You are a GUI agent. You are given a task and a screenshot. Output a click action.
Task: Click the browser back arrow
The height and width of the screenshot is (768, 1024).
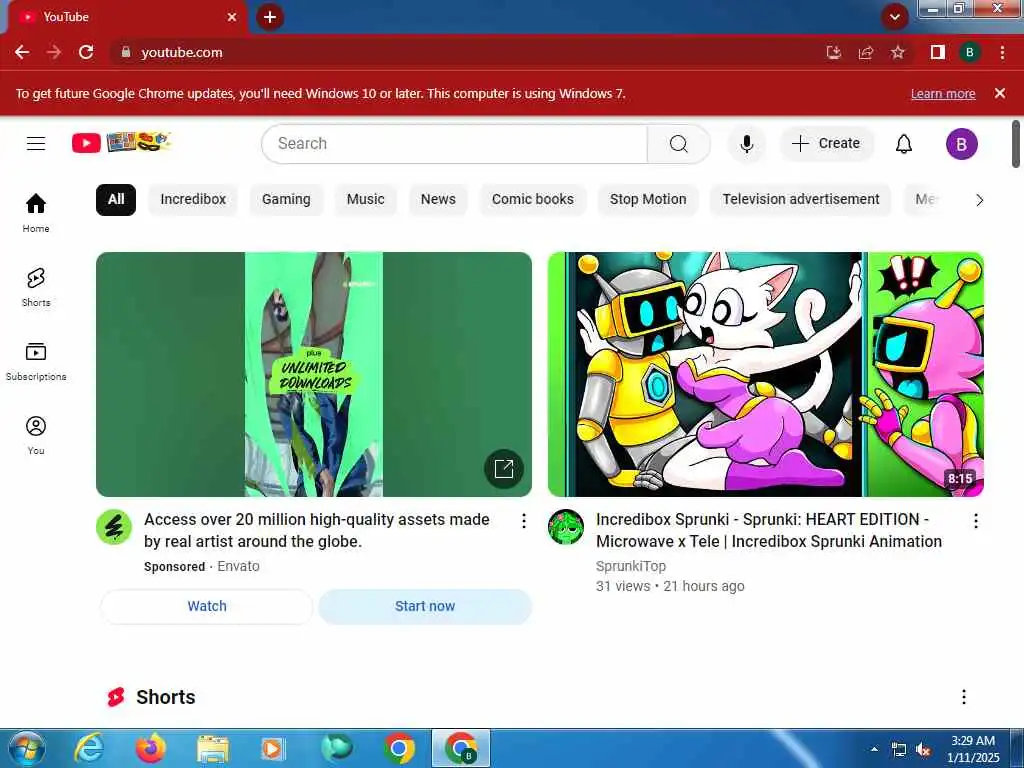[x=22, y=52]
